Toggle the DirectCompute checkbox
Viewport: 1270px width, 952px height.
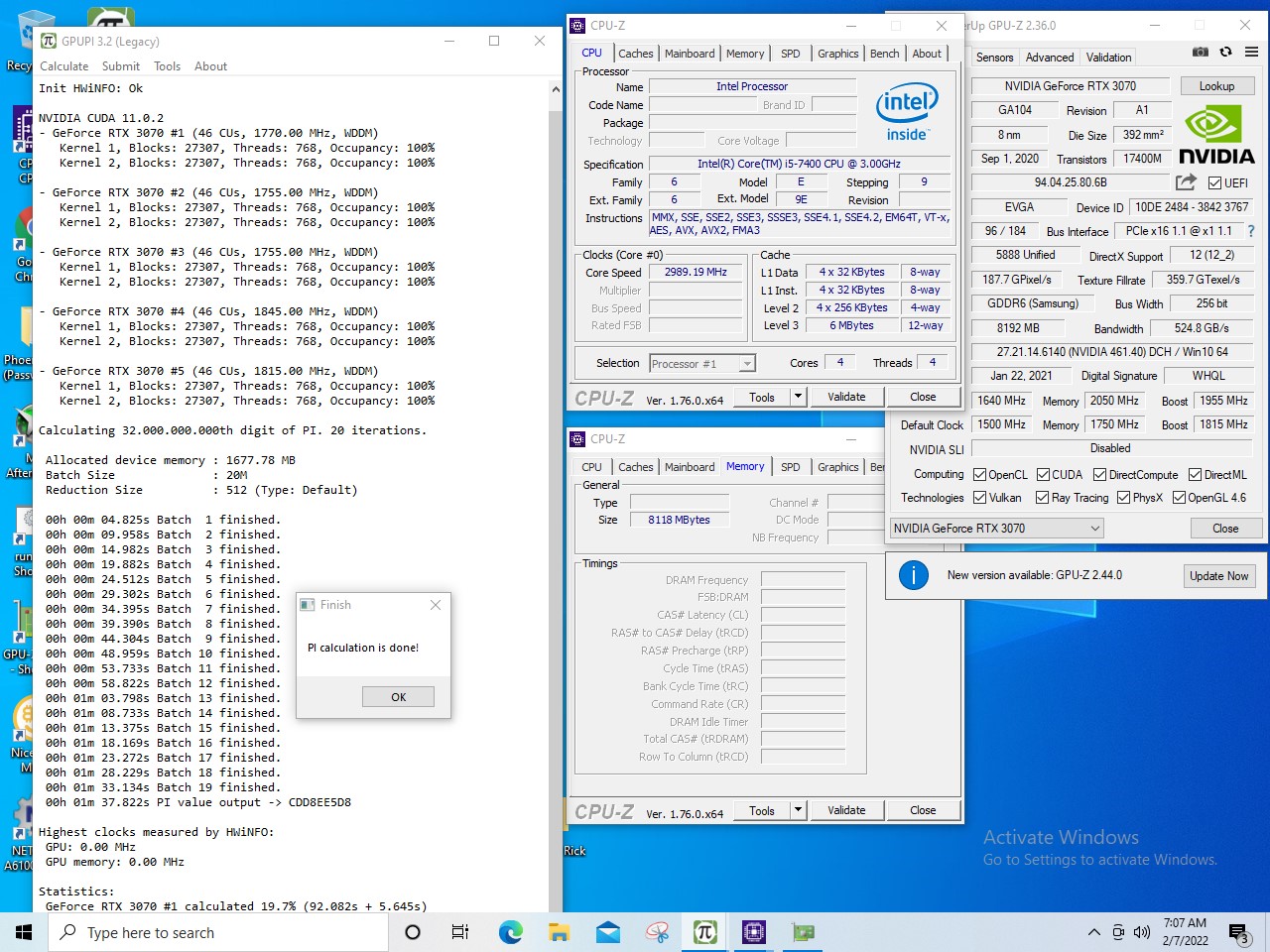[1099, 475]
